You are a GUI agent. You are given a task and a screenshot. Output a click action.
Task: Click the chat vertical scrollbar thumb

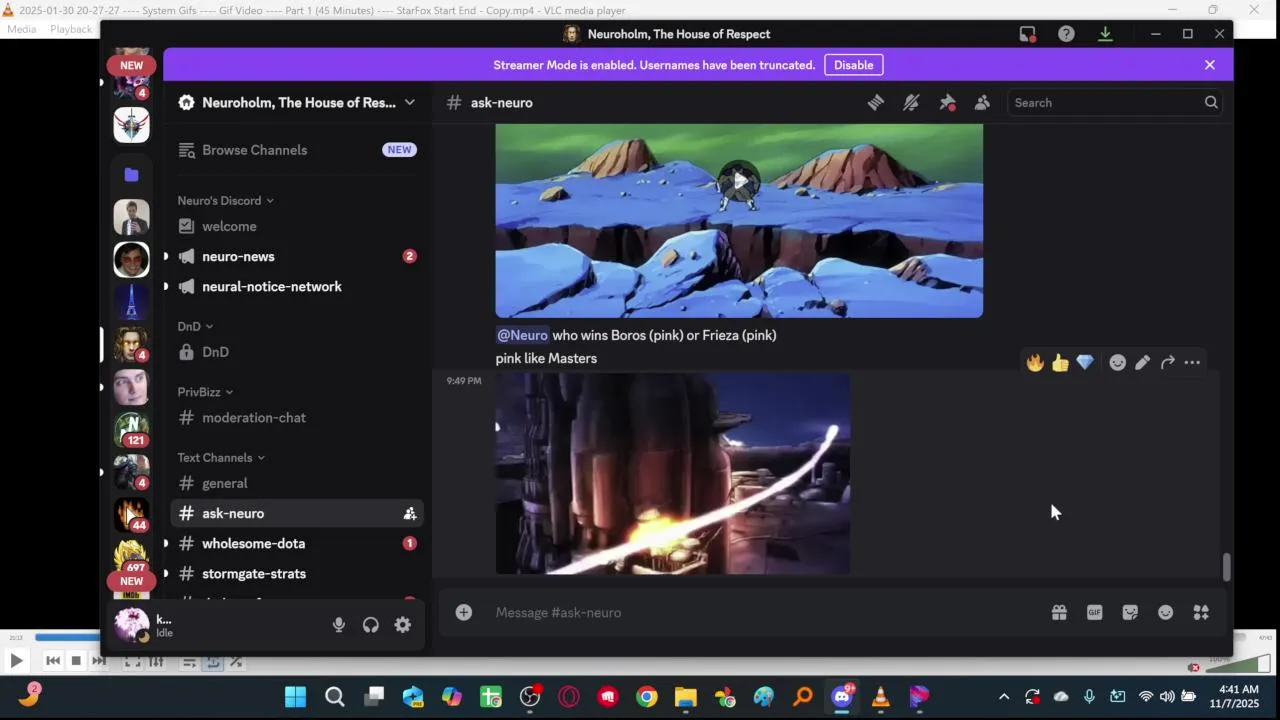1226,567
